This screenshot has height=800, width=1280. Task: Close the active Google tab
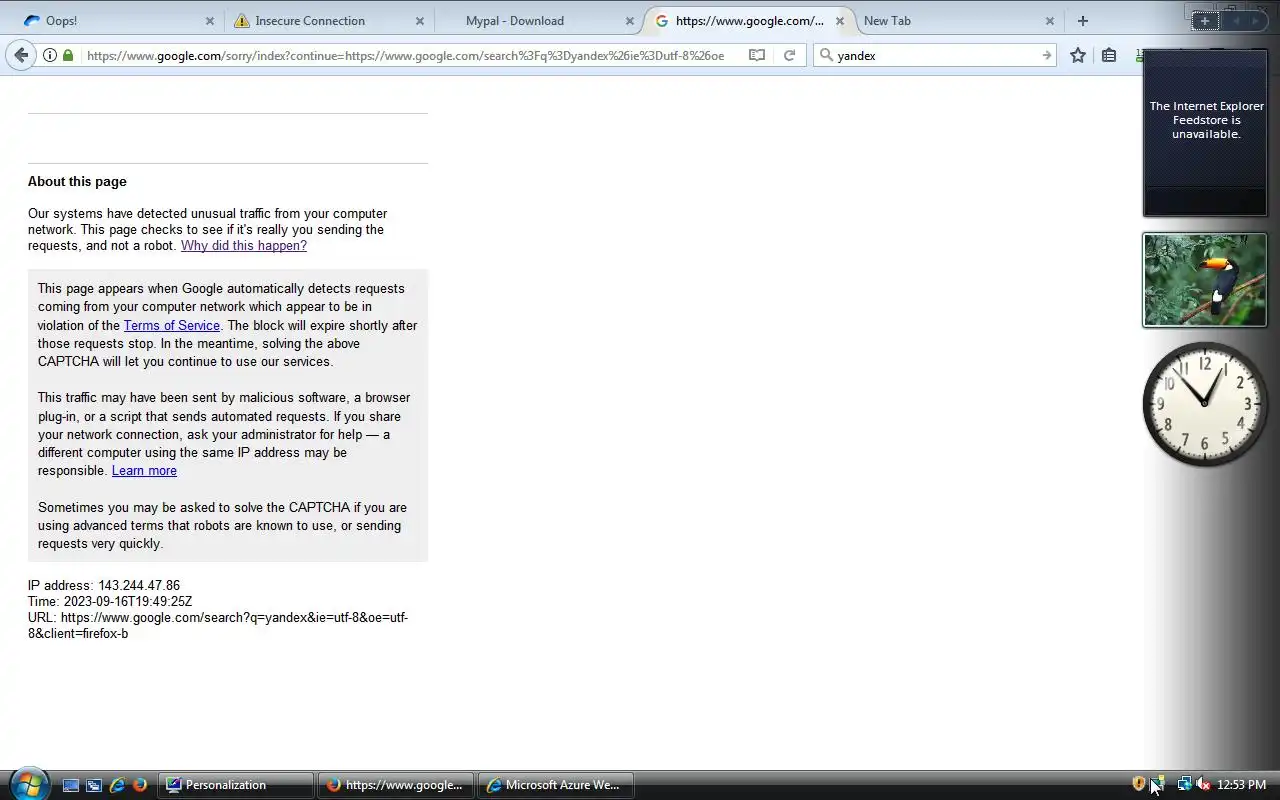click(x=840, y=21)
